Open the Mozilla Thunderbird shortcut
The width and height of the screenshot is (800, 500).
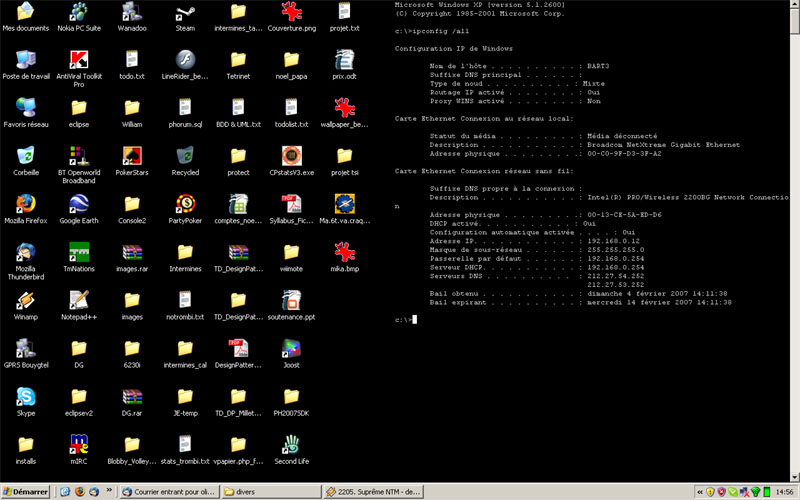point(26,251)
